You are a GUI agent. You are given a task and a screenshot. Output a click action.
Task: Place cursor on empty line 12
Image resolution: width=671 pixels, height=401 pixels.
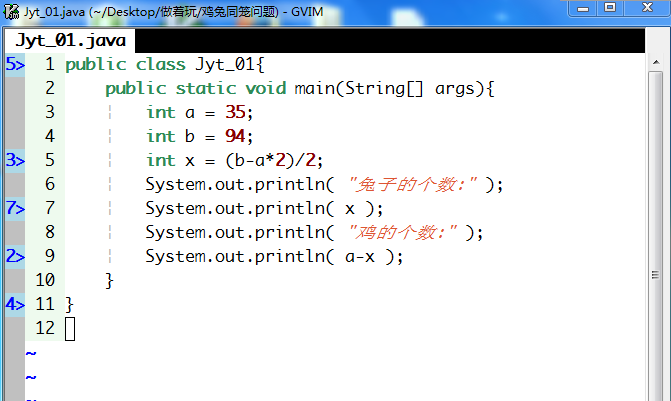click(x=70, y=329)
